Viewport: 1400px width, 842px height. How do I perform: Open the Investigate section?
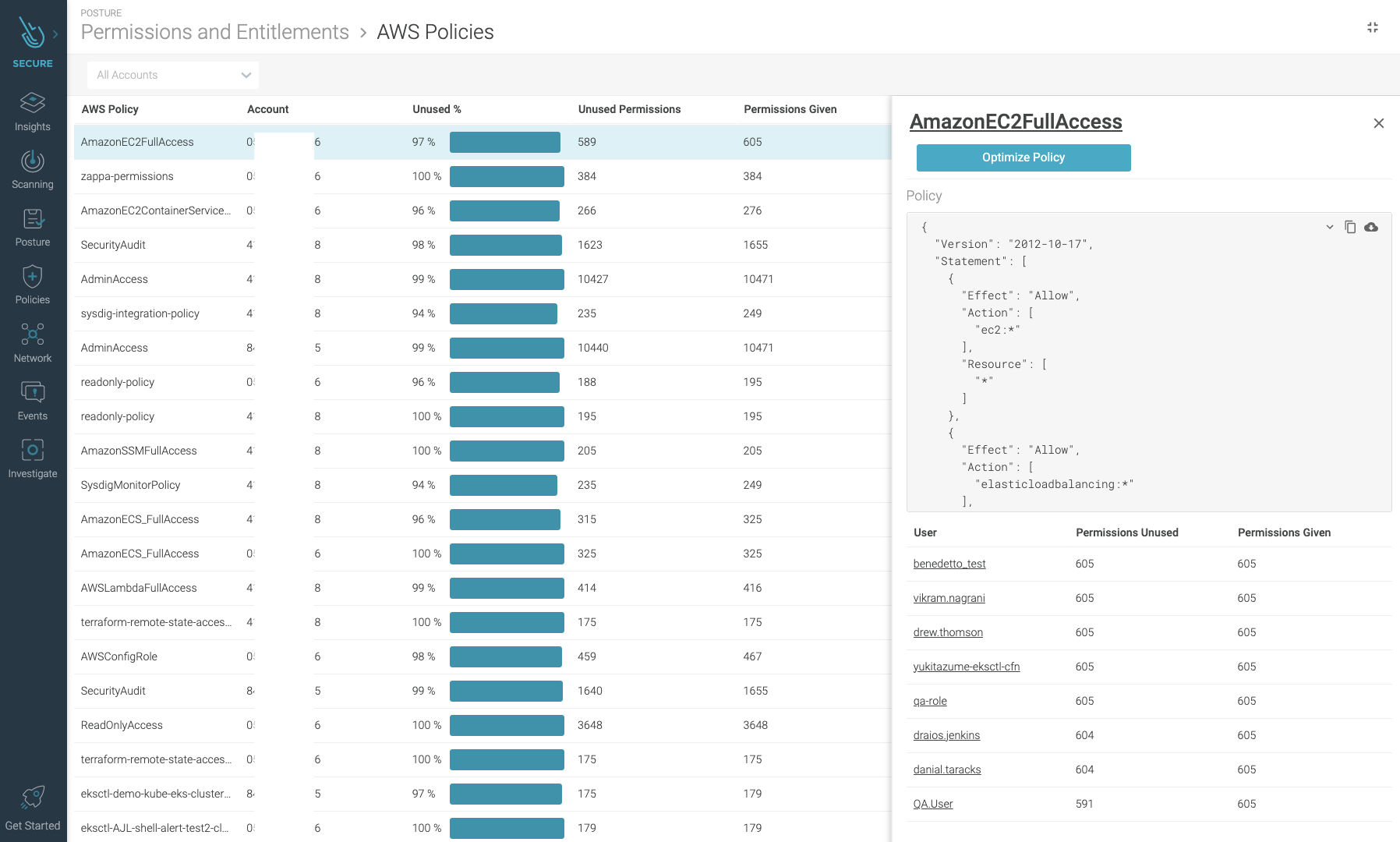click(x=33, y=458)
